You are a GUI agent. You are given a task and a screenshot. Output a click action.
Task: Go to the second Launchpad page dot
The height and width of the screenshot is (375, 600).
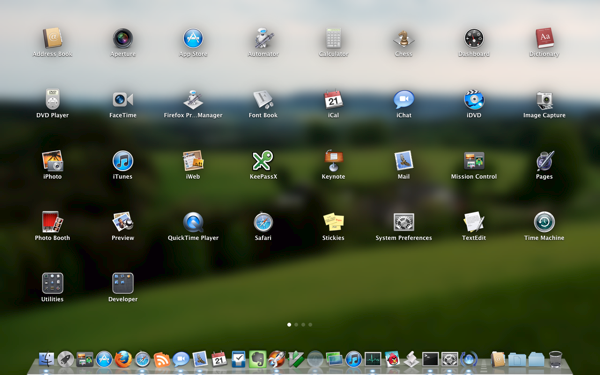click(x=296, y=324)
